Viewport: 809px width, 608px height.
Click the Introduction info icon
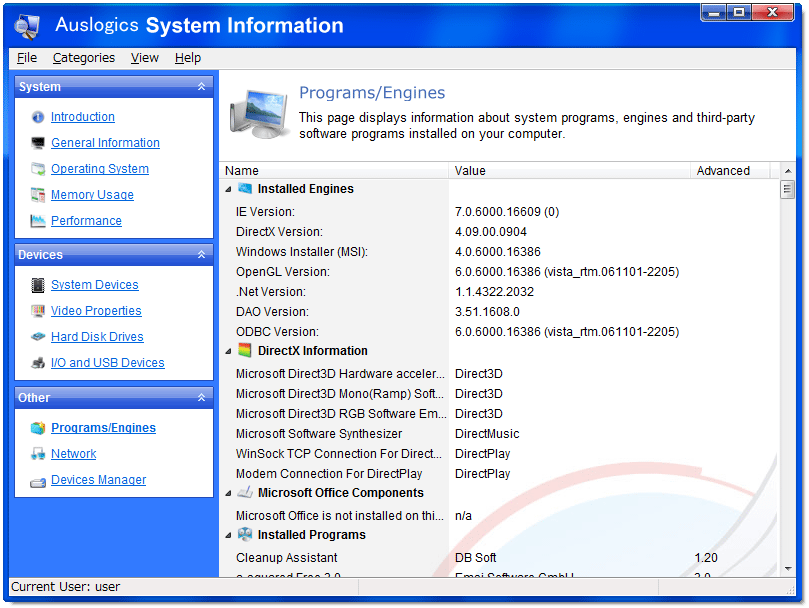(x=38, y=117)
